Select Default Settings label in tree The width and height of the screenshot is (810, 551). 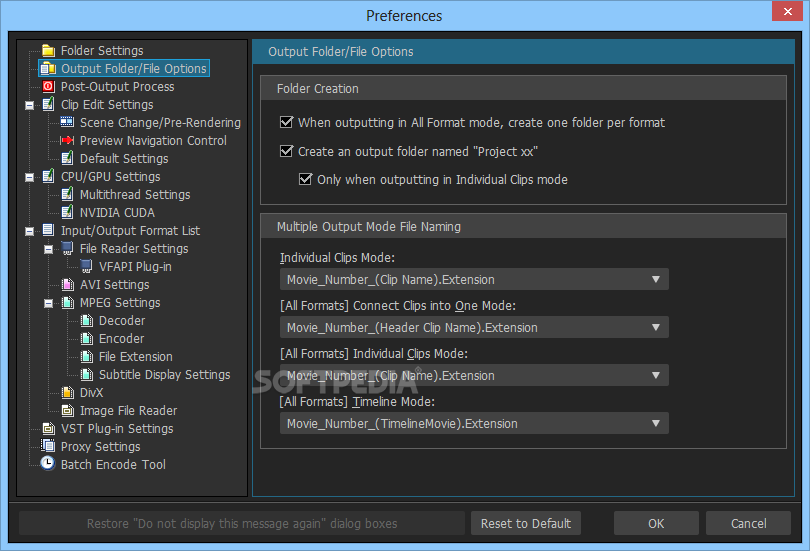coord(124,159)
